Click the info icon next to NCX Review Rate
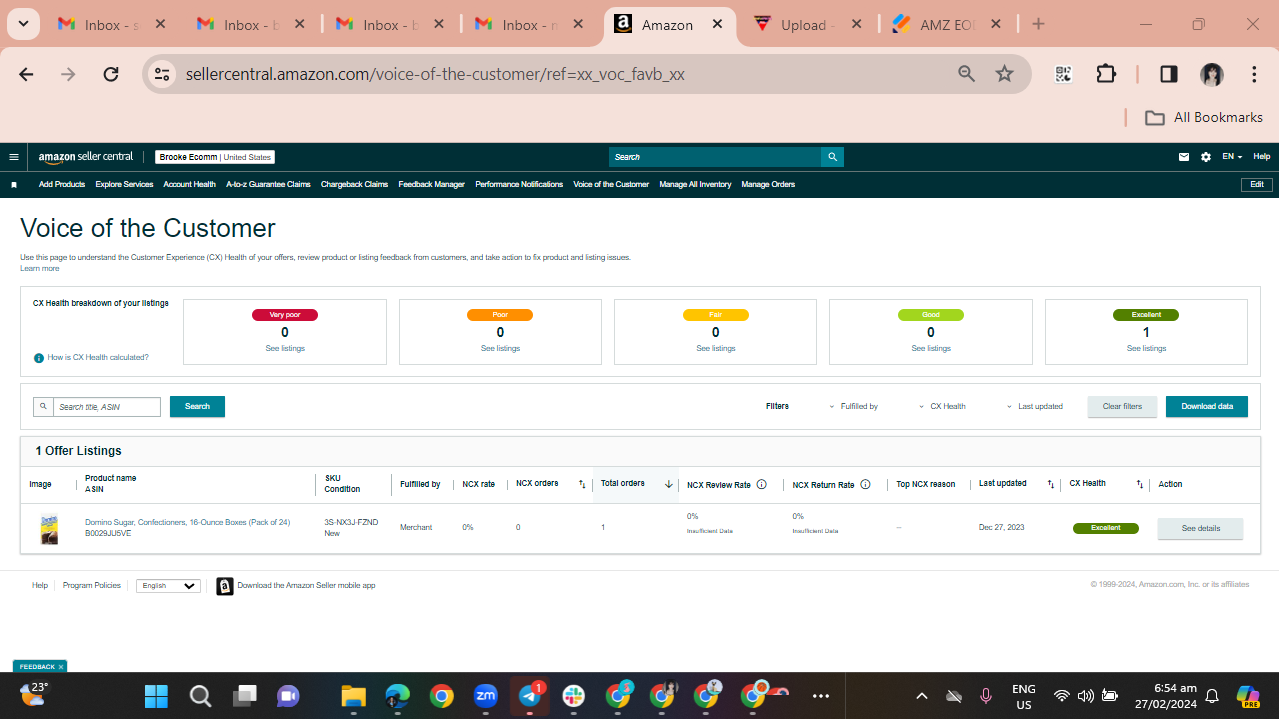 pos(762,485)
